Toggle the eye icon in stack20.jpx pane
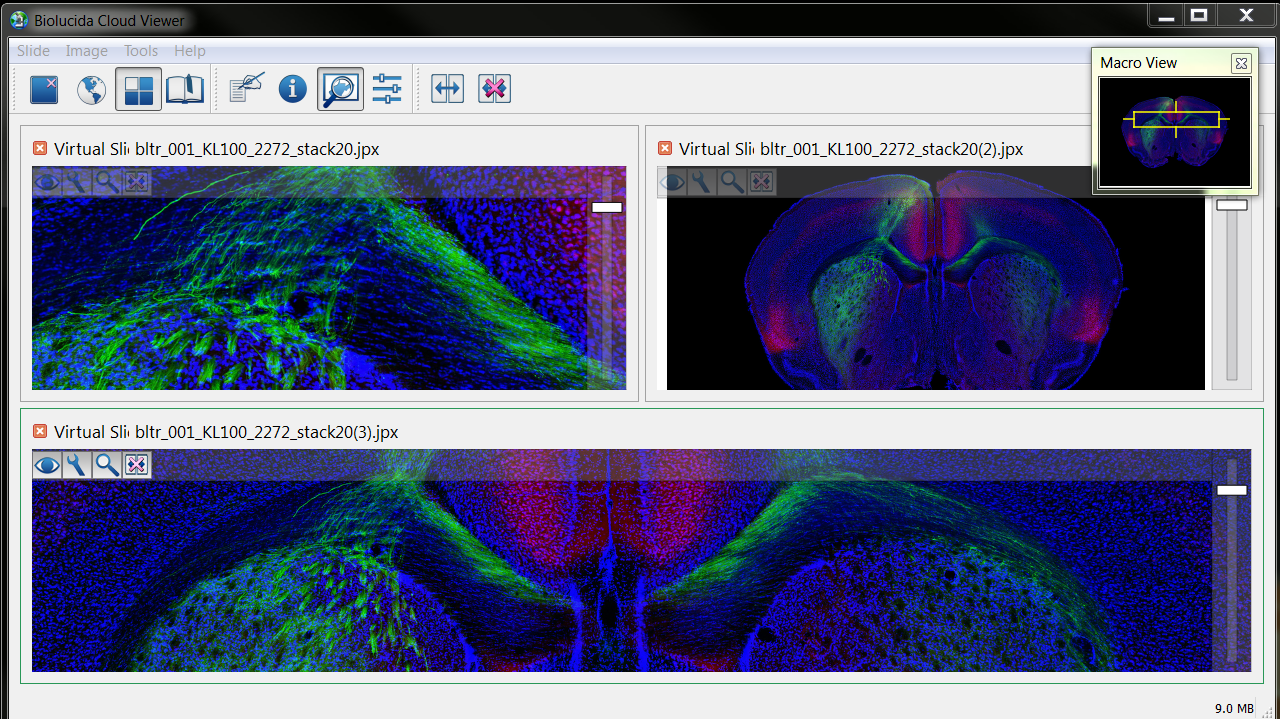Viewport: 1280px width, 719px height. (47, 182)
